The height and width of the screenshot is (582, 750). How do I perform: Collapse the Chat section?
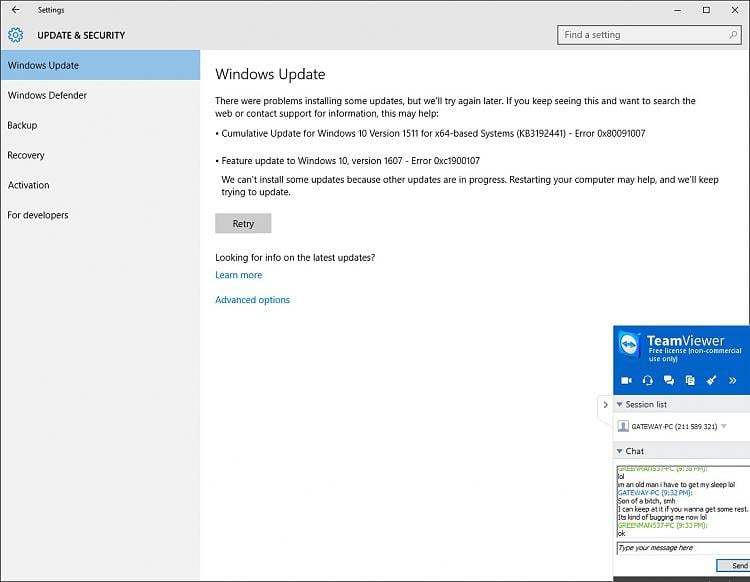619,451
